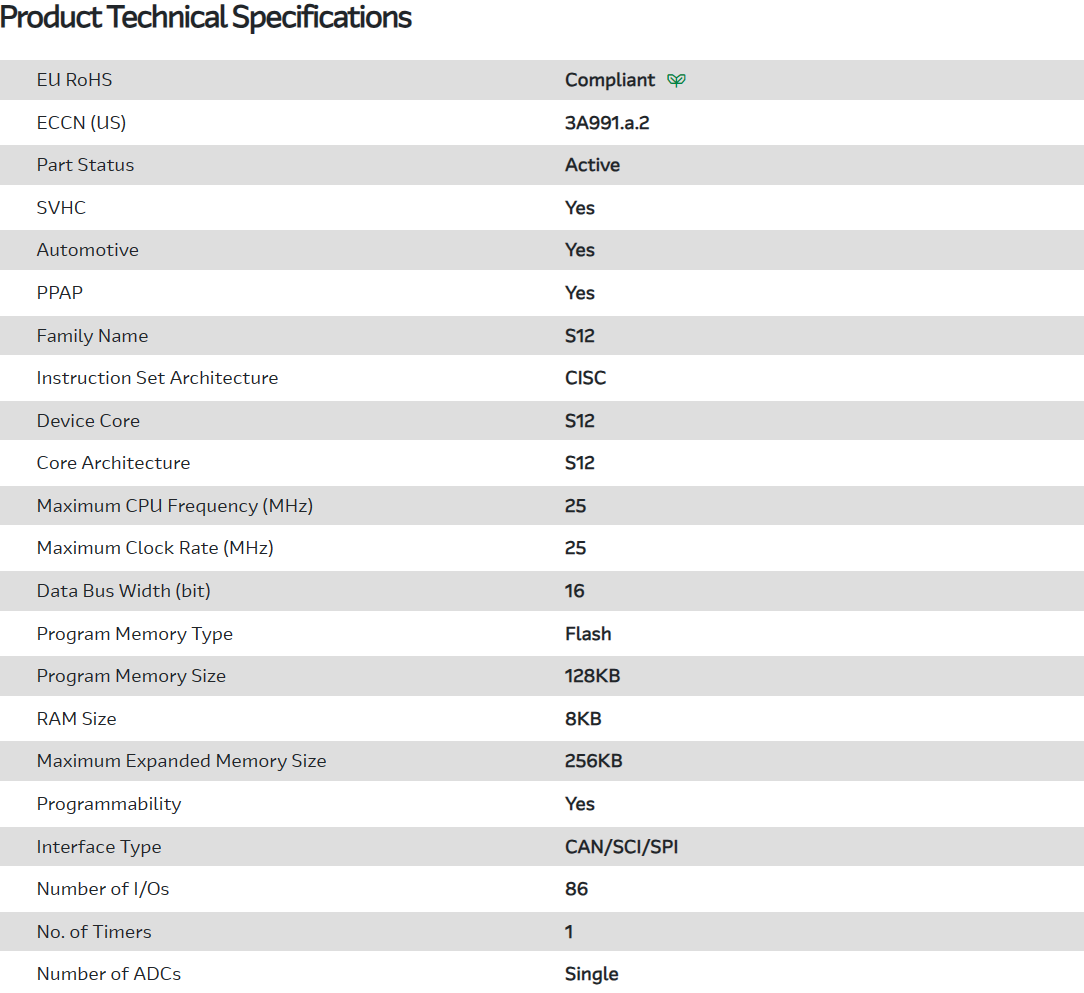Image resolution: width=1084 pixels, height=993 pixels.
Task: Click the ECCN value 3A991.a.2
Action: 614,123
